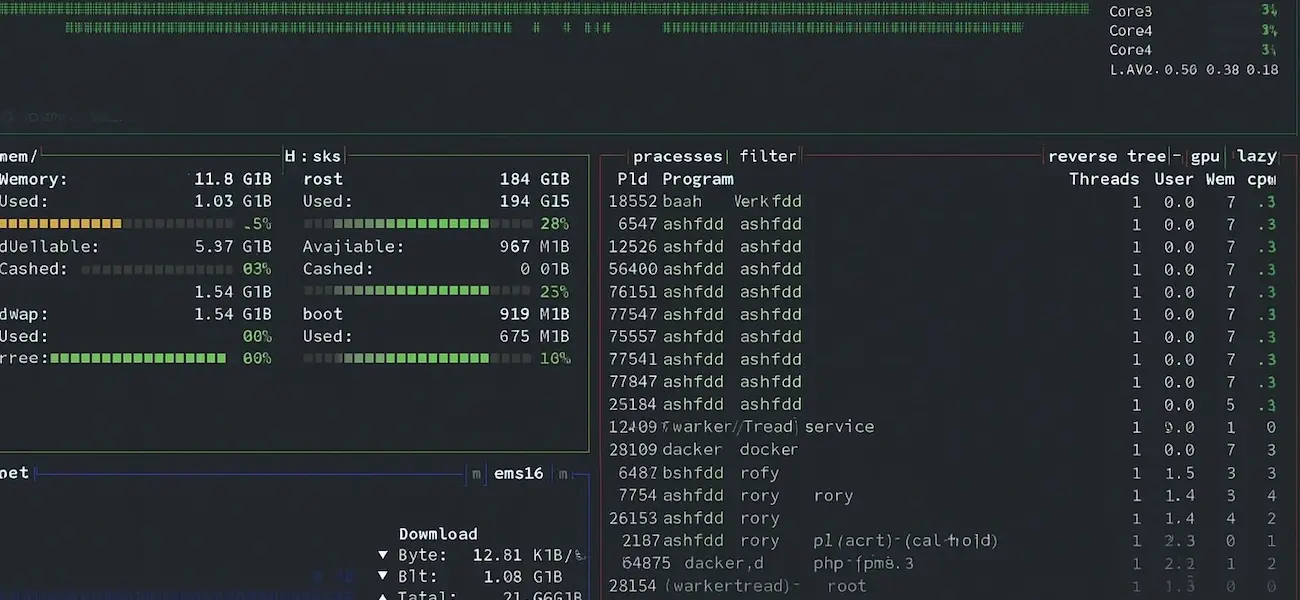Switch the lazy sorting mode selector
Image resolution: width=1300 pixels, height=600 pixels.
(1256, 156)
